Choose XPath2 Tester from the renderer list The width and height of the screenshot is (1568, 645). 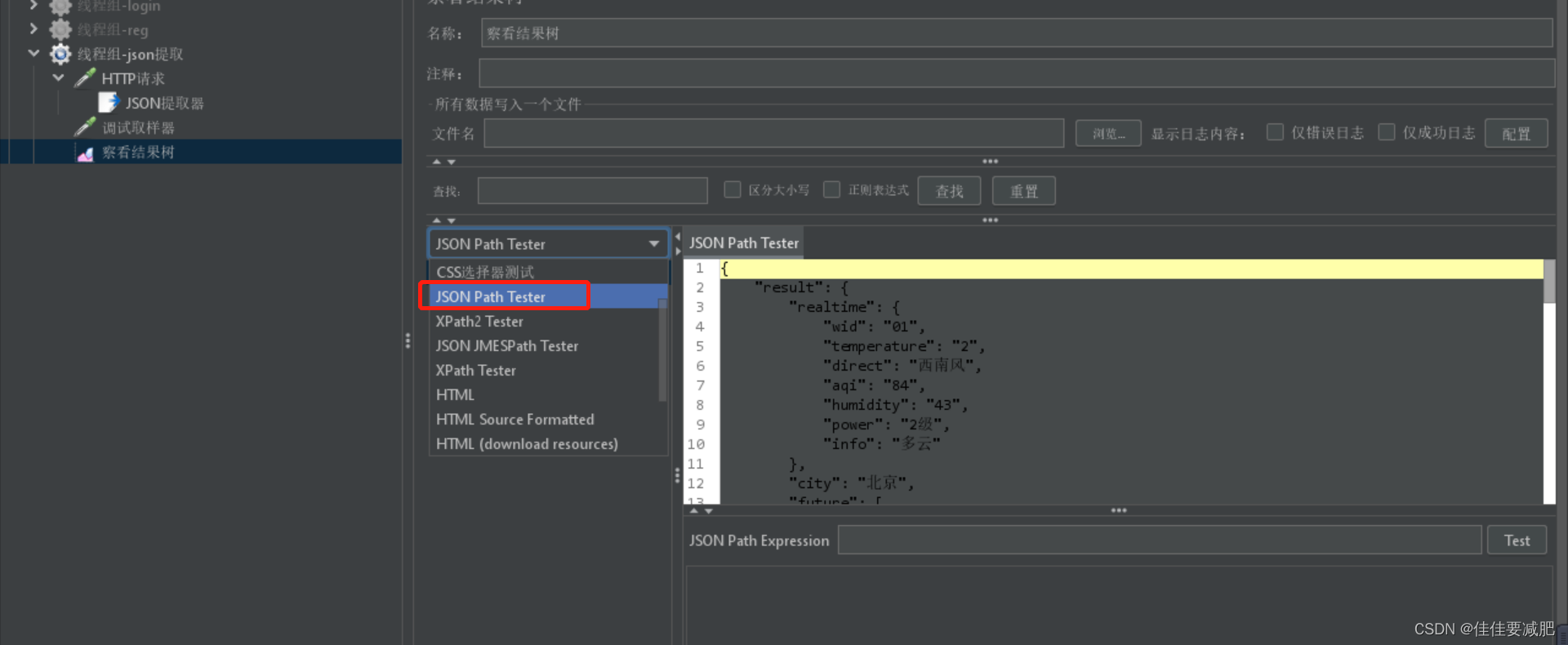coord(545,321)
